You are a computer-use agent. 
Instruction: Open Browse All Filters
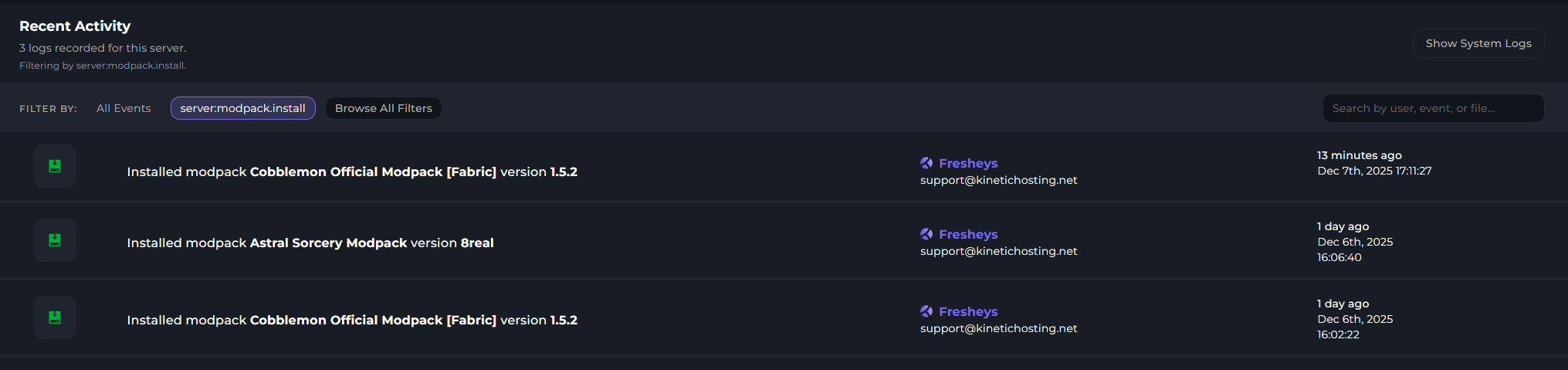pyautogui.click(x=383, y=108)
